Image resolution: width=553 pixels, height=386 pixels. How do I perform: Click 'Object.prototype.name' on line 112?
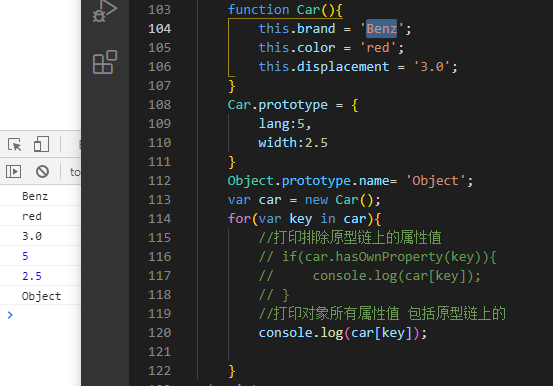308,181
